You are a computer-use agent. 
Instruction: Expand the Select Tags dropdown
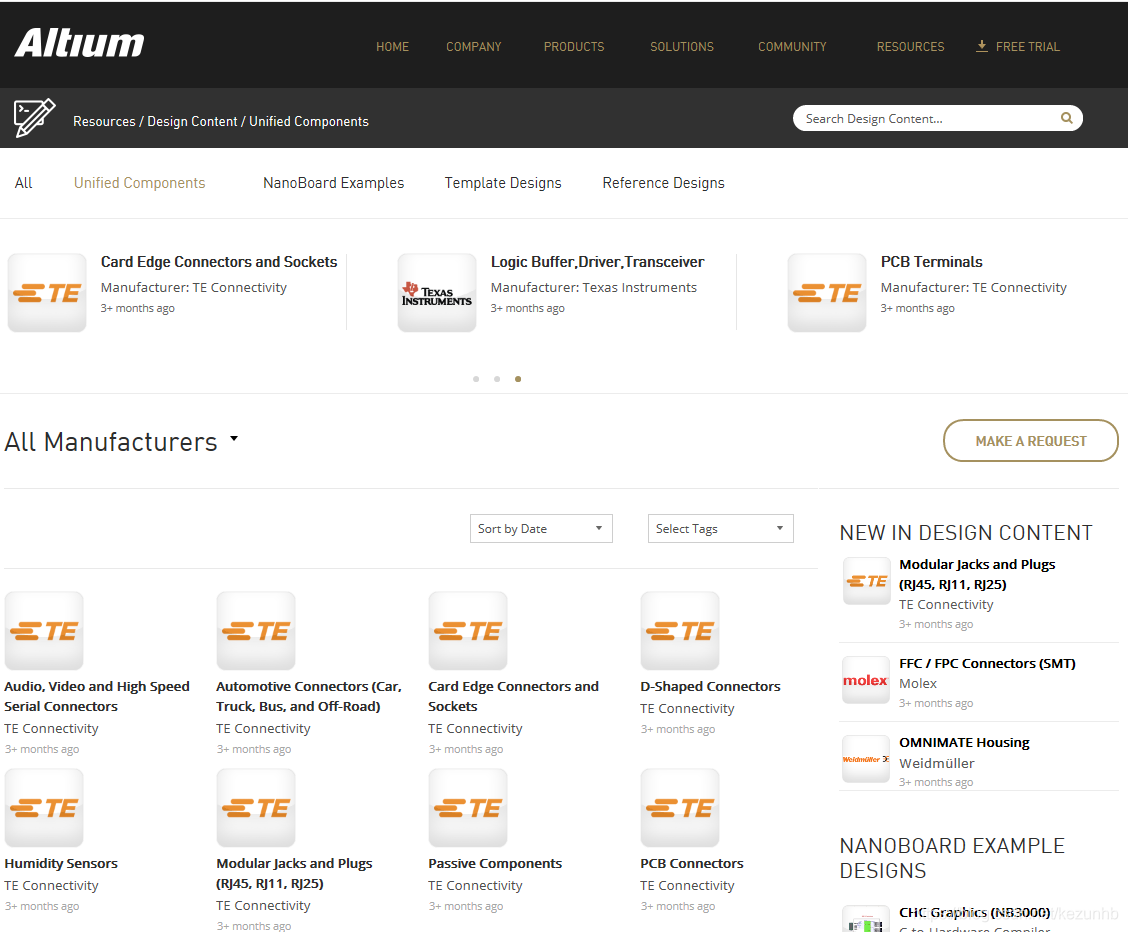[720, 529]
